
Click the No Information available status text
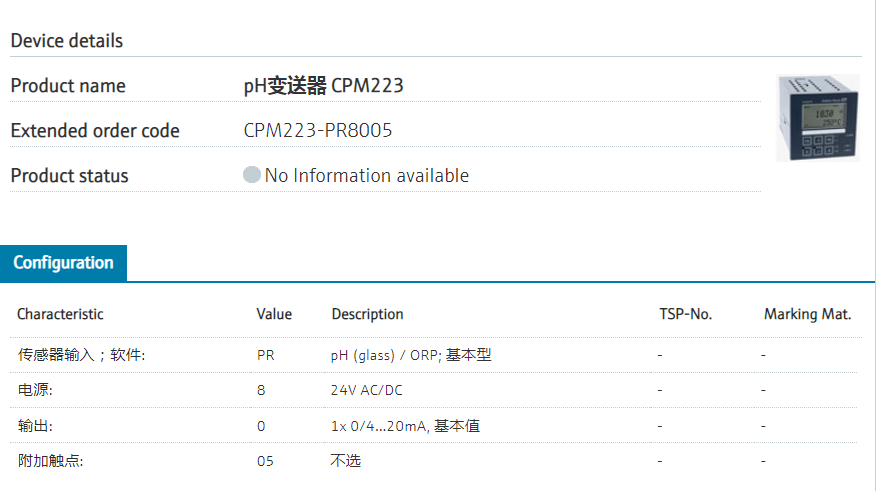pos(366,175)
